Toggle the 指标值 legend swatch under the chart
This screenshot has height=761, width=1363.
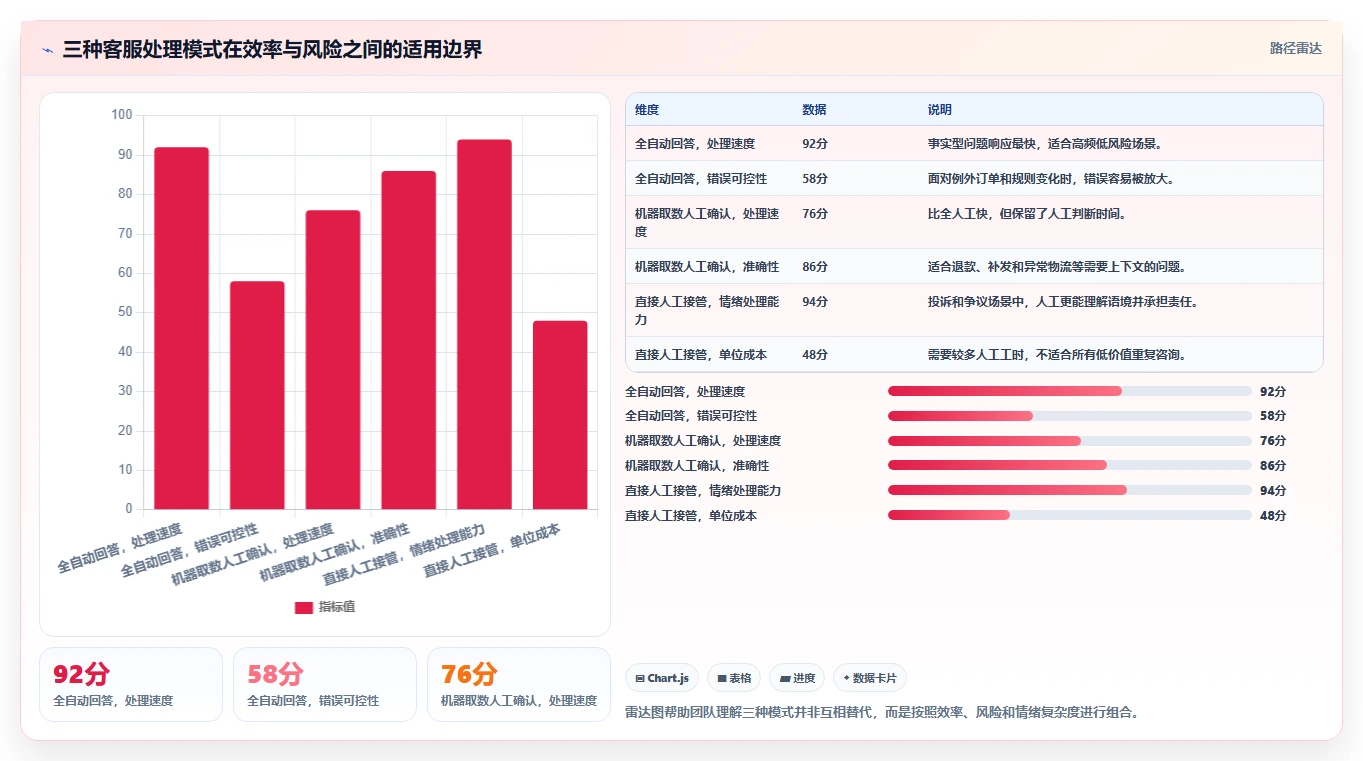pos(304,608)
